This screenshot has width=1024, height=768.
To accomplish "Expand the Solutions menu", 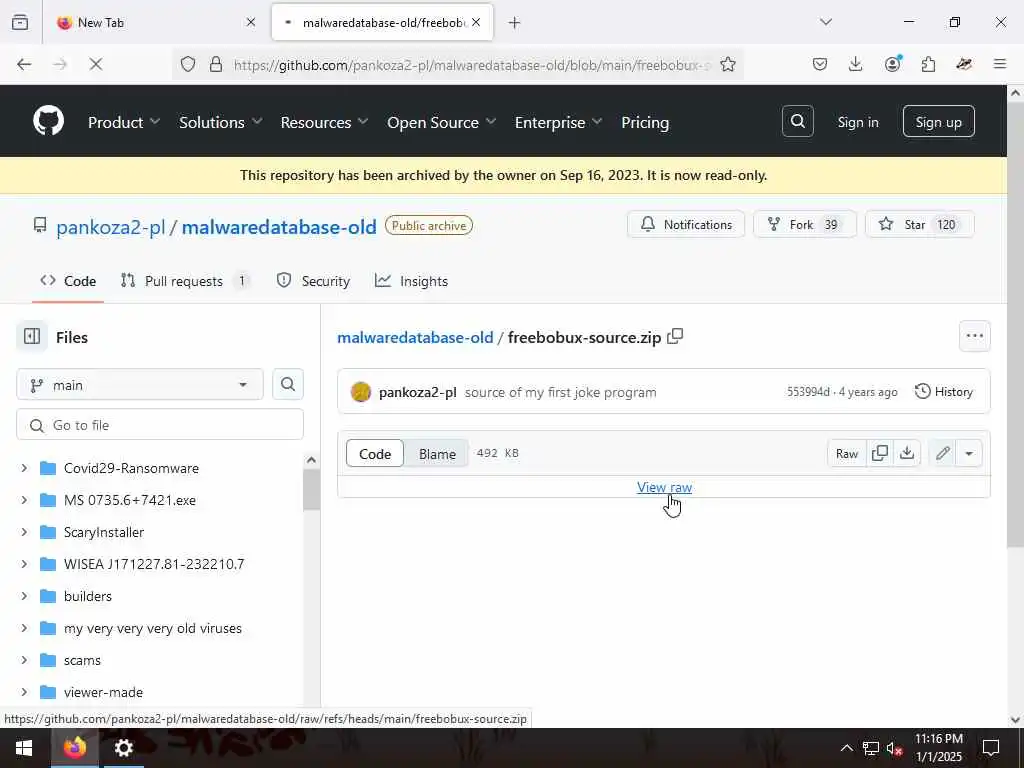I will (x=221, y=122).
